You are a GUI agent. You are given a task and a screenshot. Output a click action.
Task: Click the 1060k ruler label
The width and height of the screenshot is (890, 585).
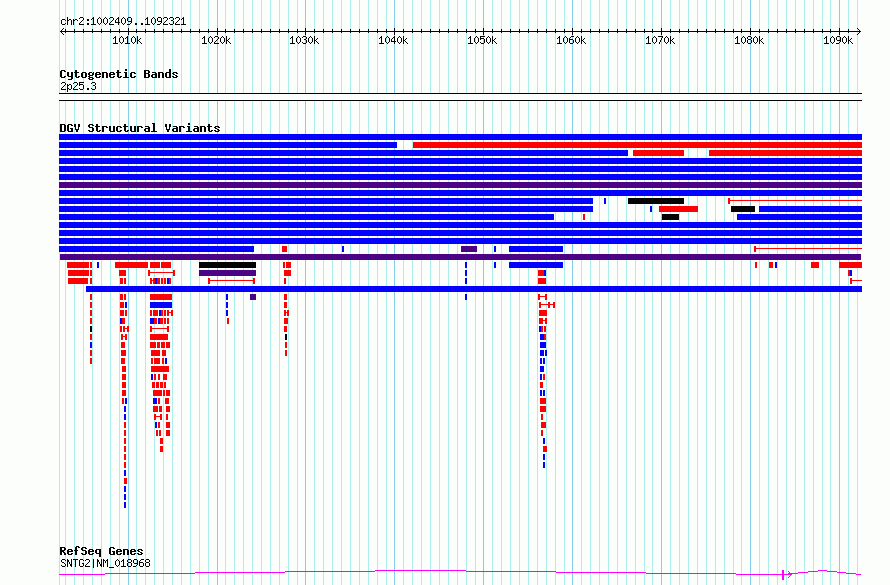(571, 41)
